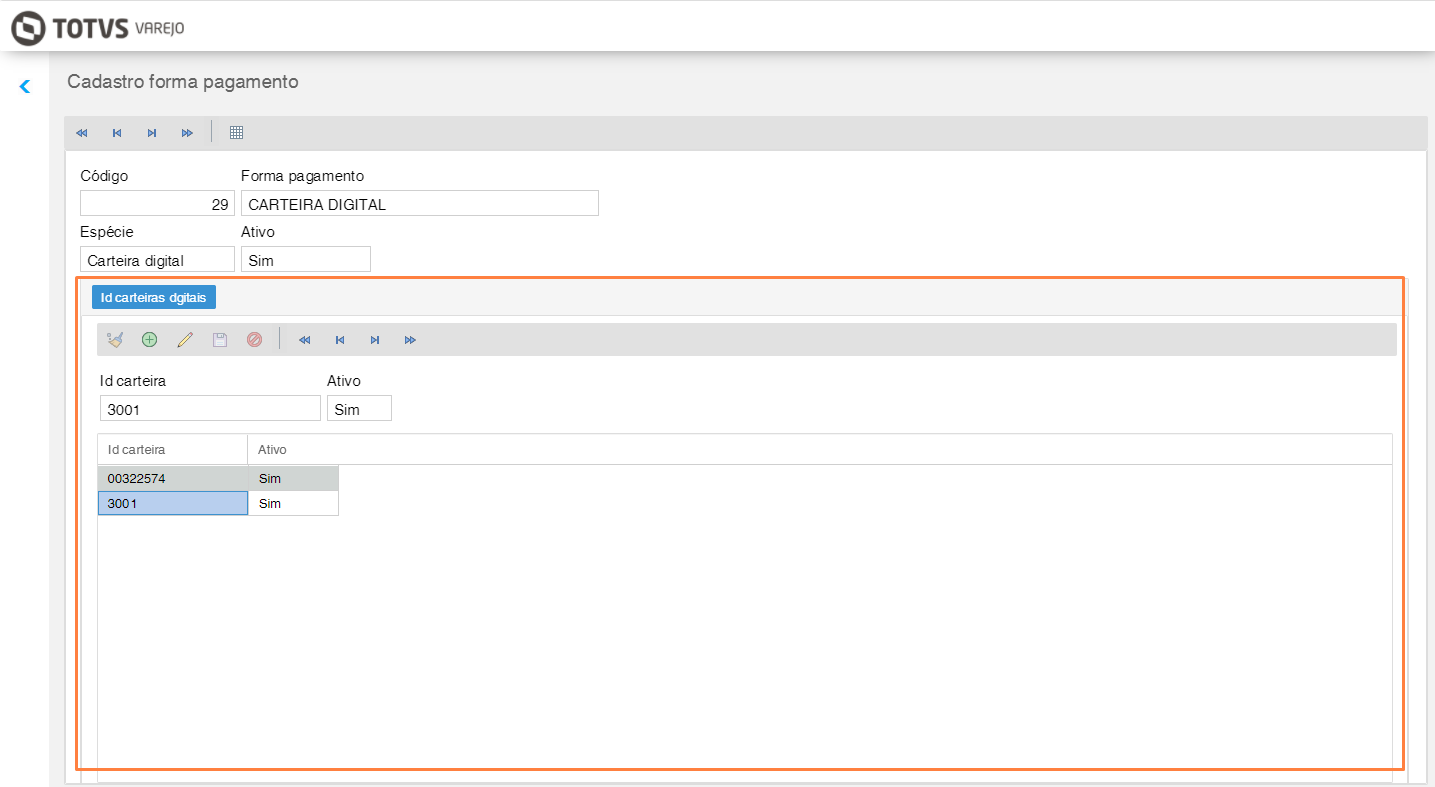Go to previous payment form record
The image size is (1435, 787).
[x=117, y=133]
